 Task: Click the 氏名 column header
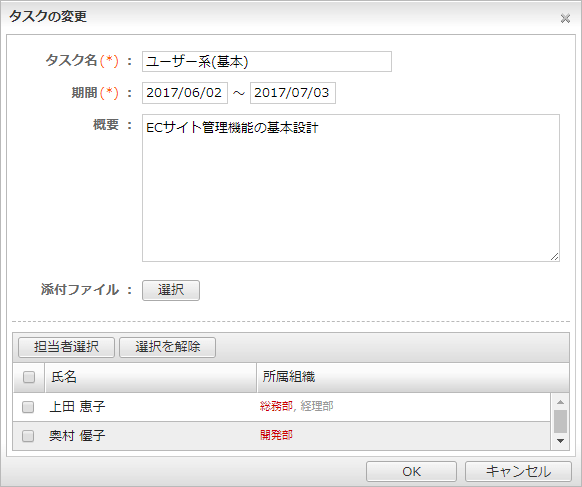pos(151,377)
